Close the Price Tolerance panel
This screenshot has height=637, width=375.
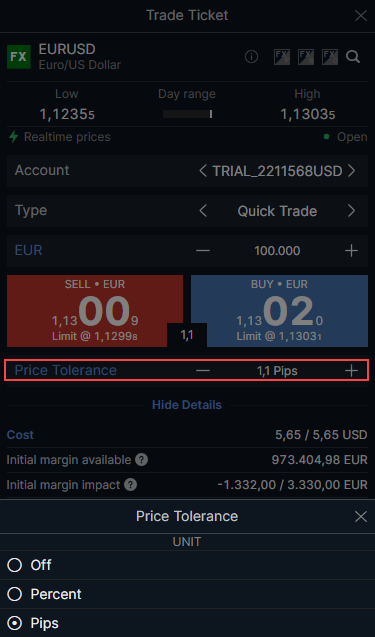click(361, 516)
